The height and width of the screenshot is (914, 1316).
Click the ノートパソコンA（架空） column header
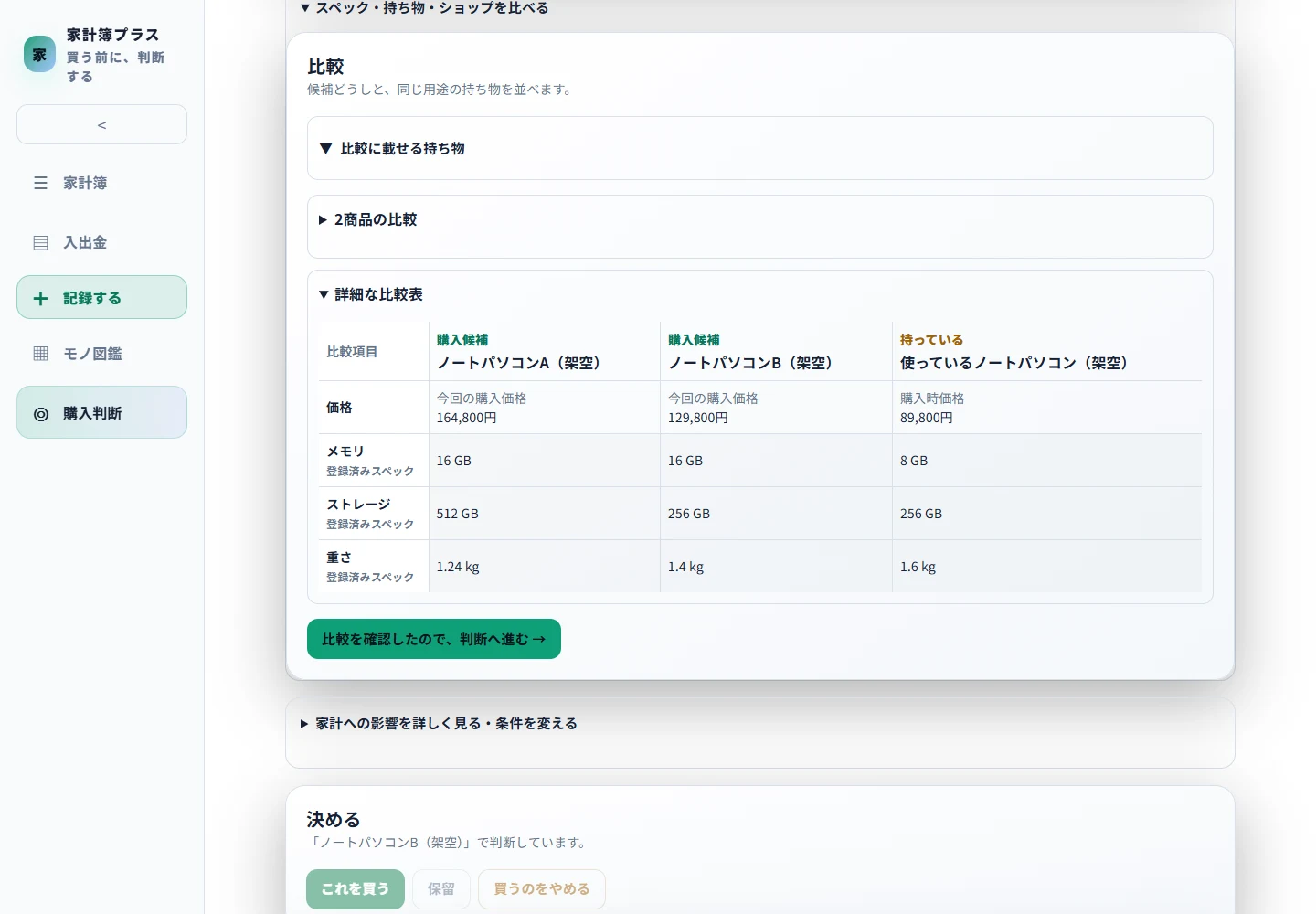coord(545,351)
